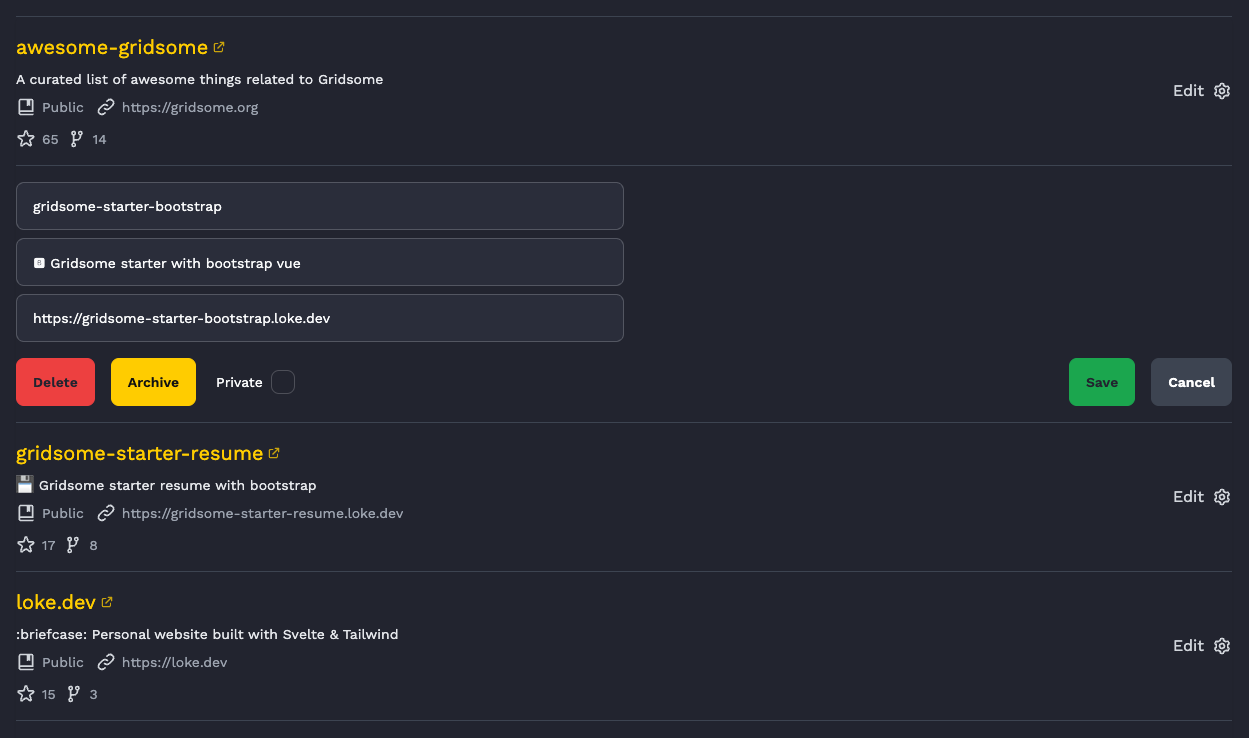This screenshot has height=738, width=1249.
Task: Click link chain icon beside gridsome.org
Action: (x=106, y=107)
